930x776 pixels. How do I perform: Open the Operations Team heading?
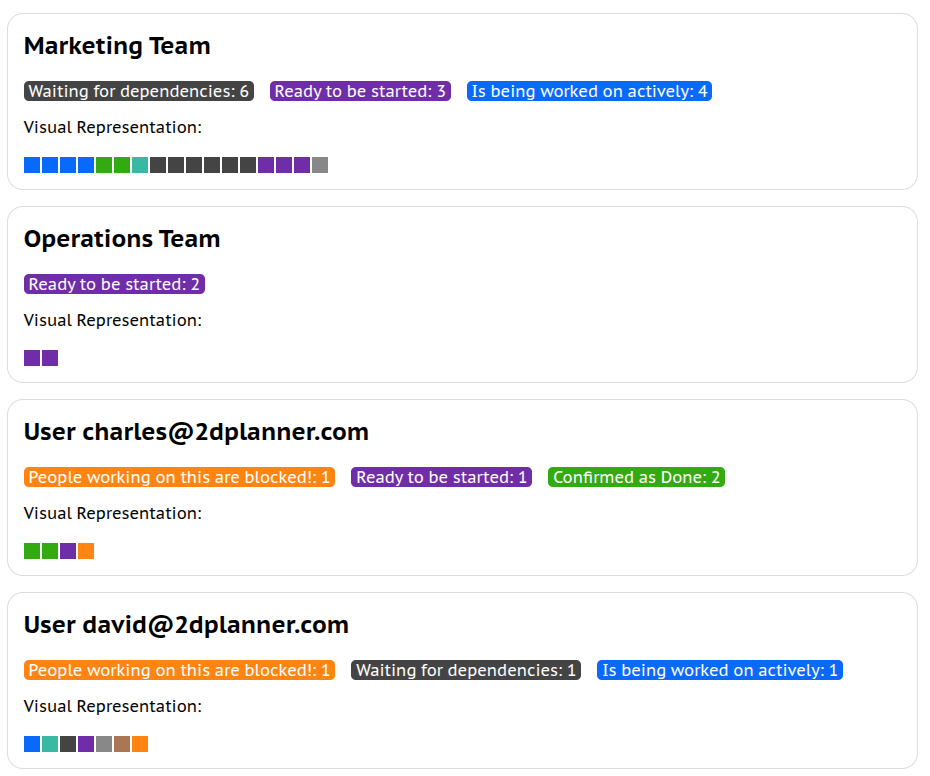point(122,239)
